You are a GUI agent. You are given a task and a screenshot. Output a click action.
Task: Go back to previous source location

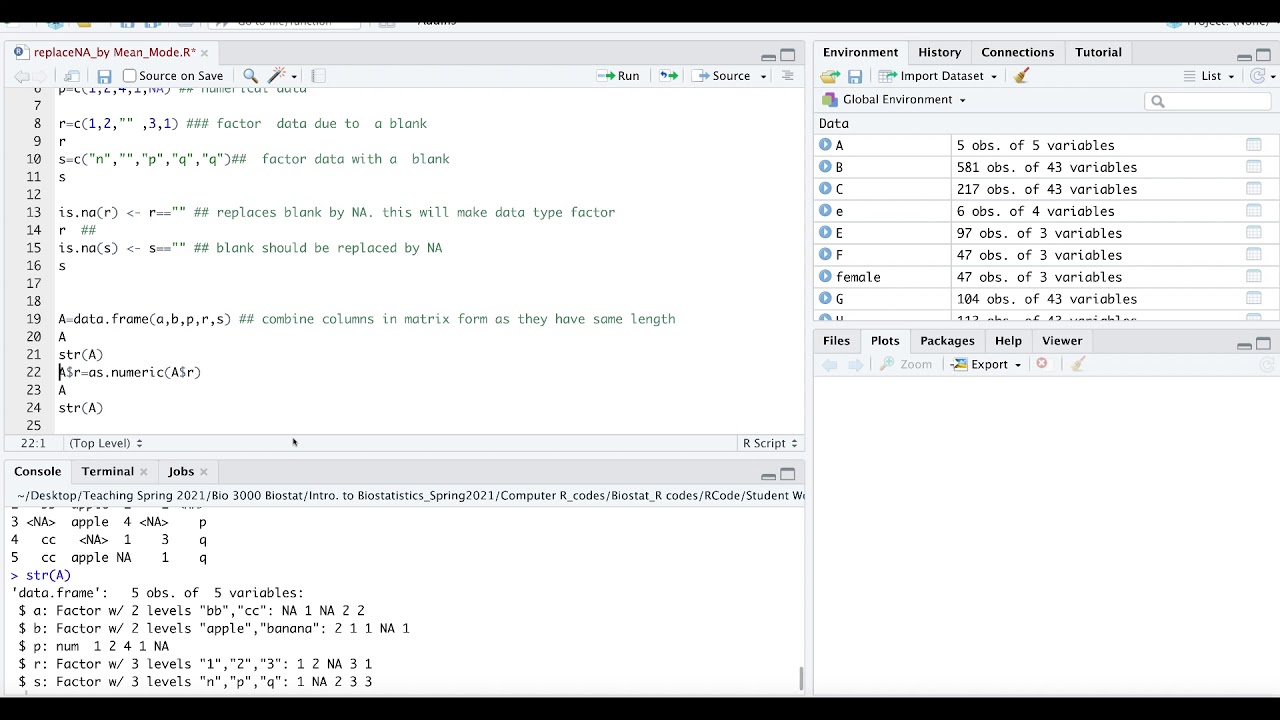tap(21, 76)
